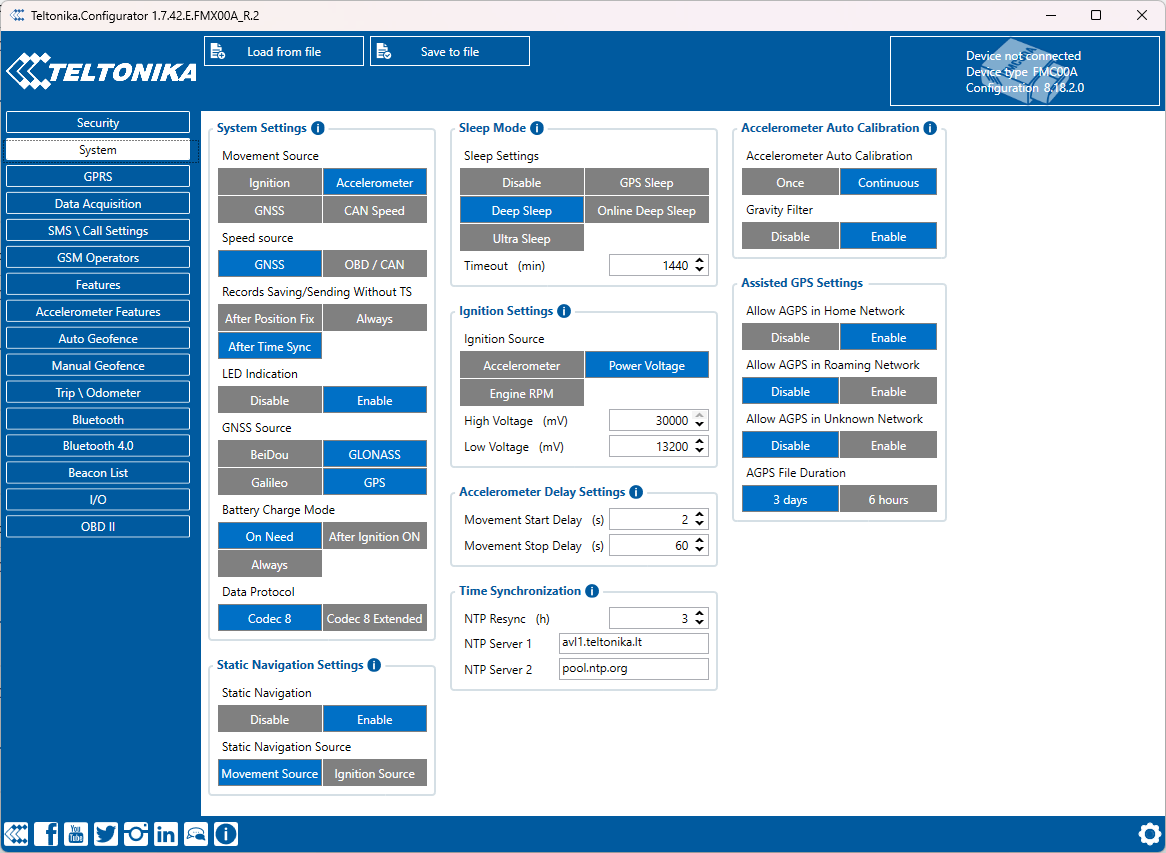
Task: Disable the Gravity Filter
Action: pyautogui.click(x=790, y=236)
